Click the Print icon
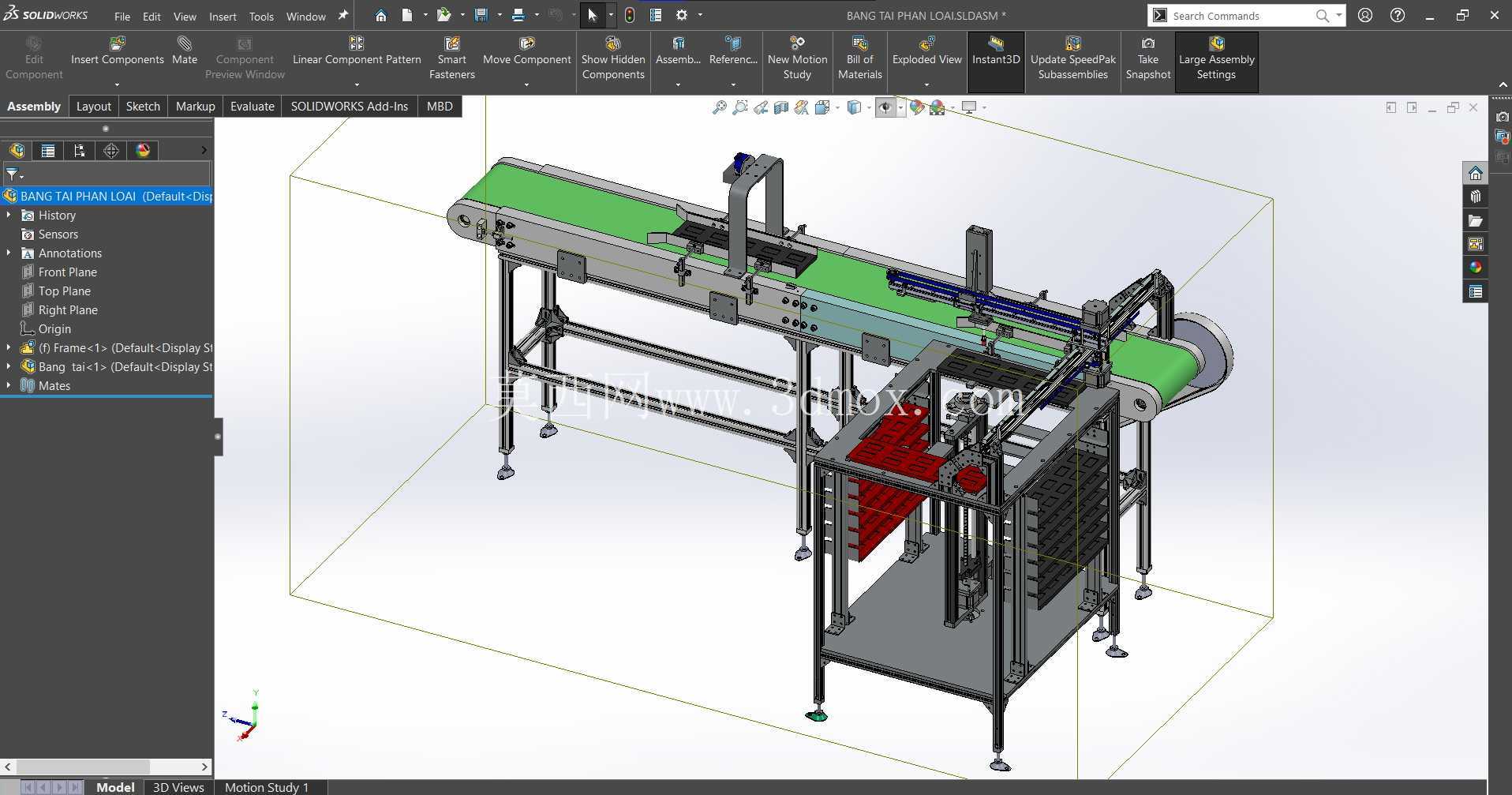This screenshot has width=1512, height=795. pyautogui.click(x=518, y=15)
